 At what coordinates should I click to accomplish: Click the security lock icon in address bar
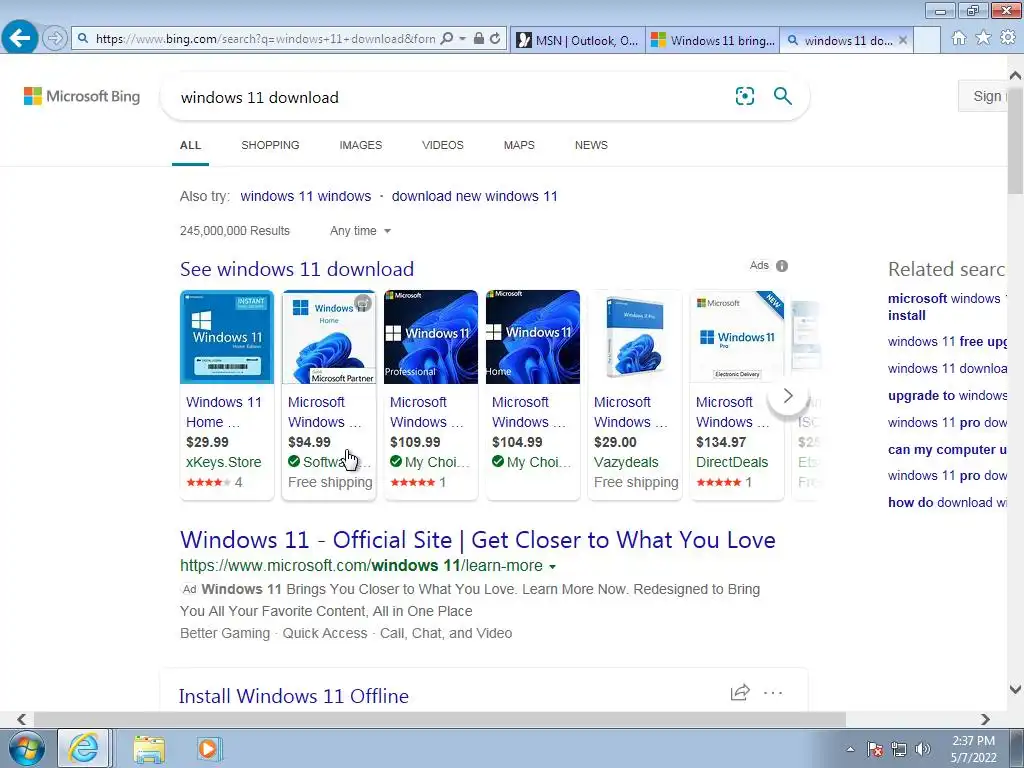[479, 39]
